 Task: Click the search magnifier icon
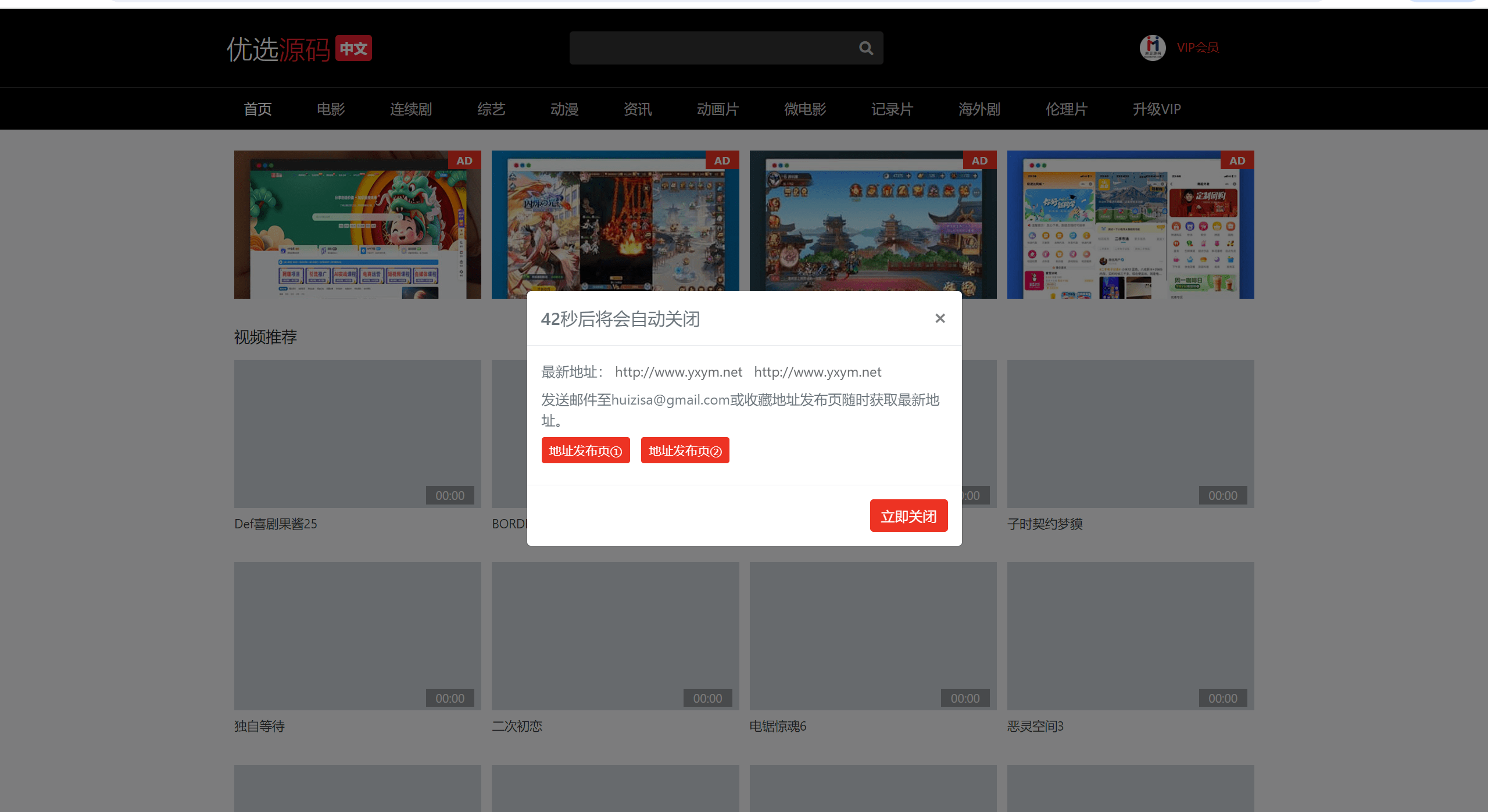click(866, 48)
